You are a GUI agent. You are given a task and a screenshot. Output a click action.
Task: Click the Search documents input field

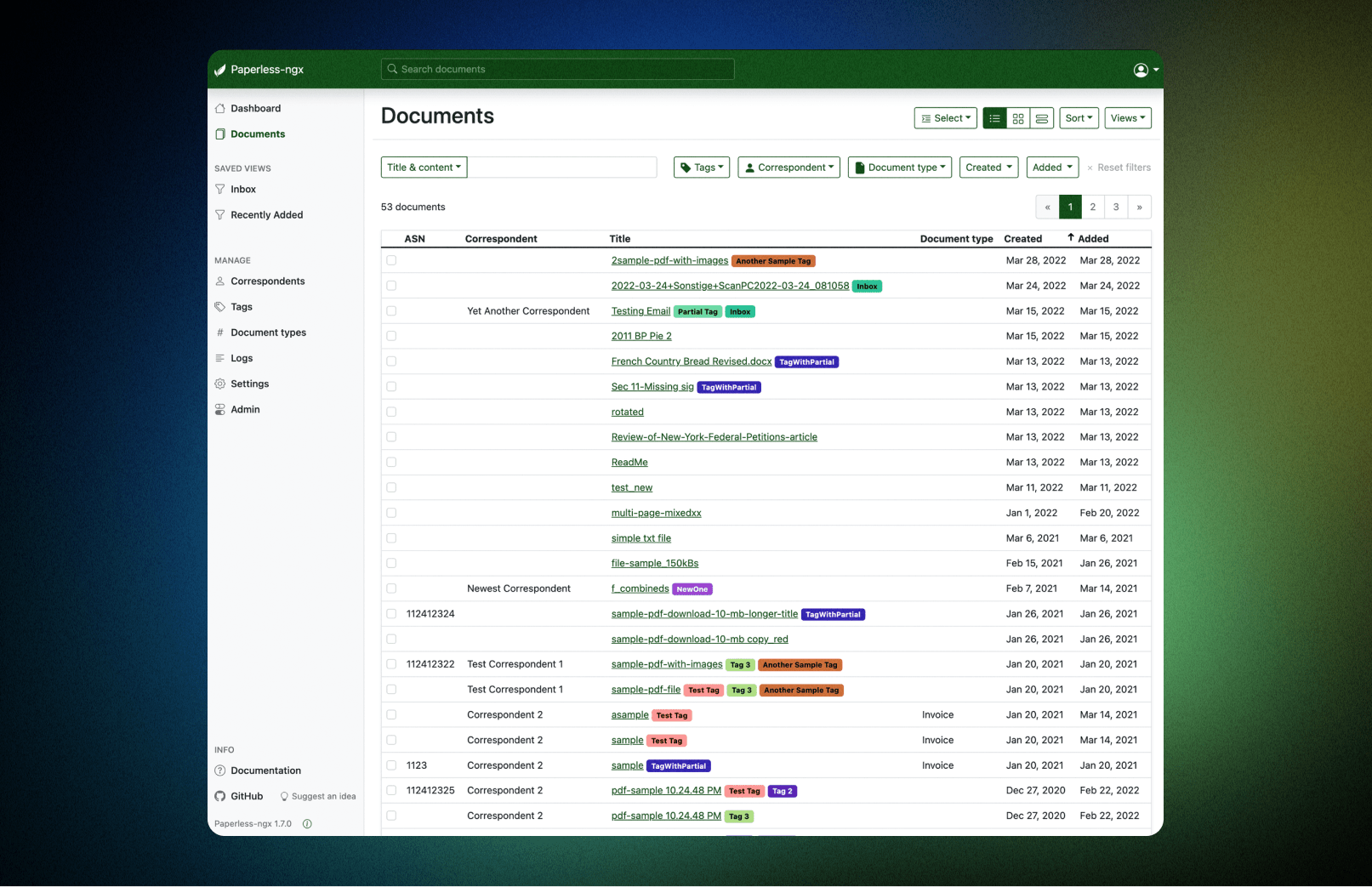[558, 69]
